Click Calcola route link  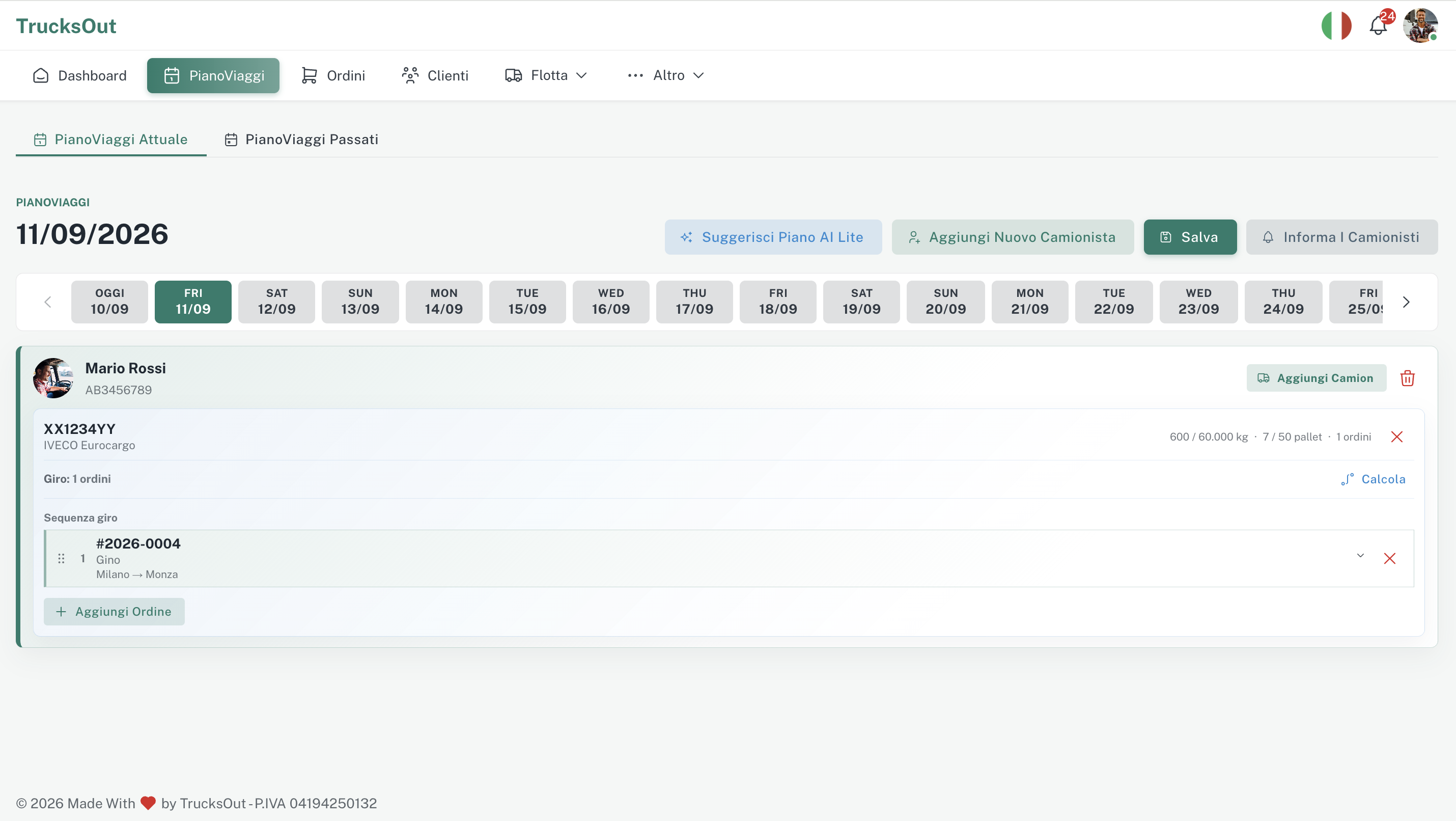point(1374,479)
